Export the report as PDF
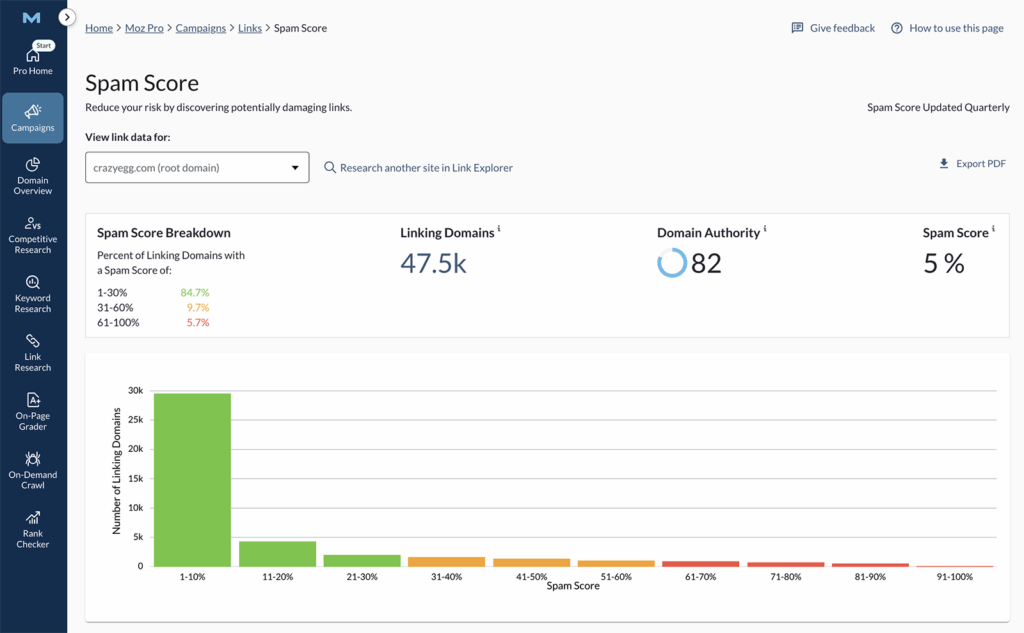Screen dimensions: 1024x633 972,164
